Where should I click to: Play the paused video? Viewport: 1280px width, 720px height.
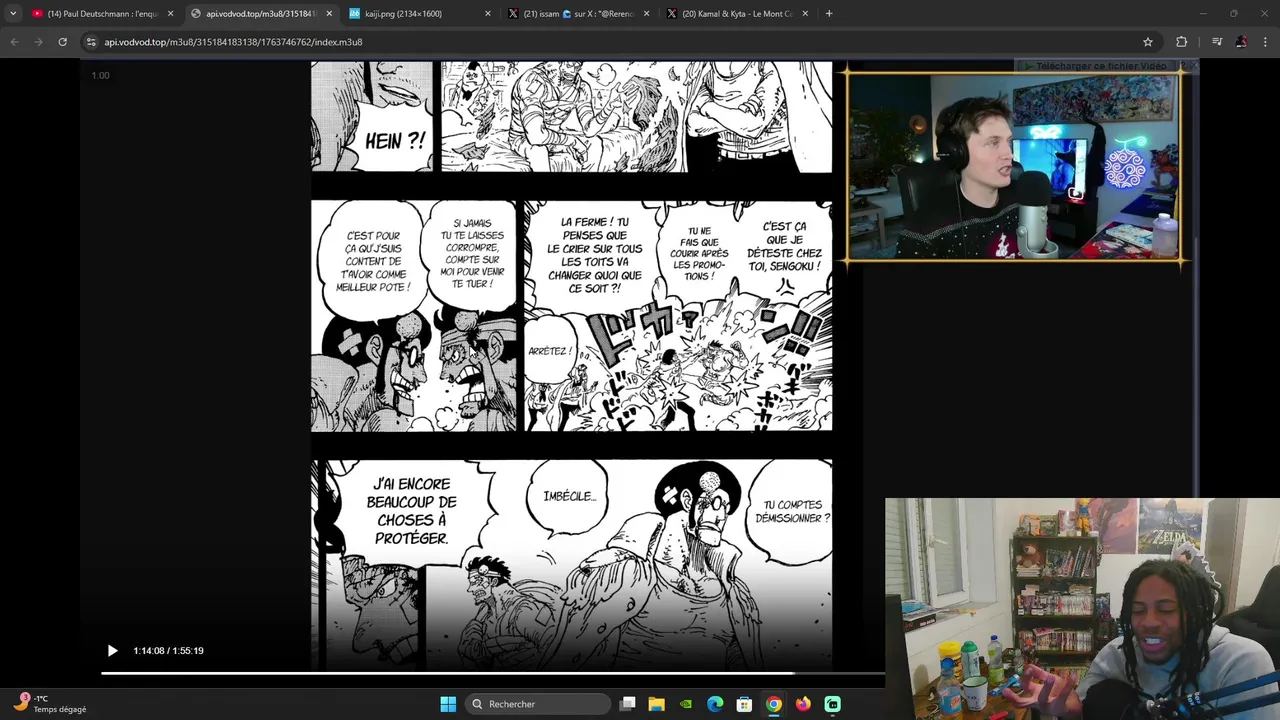(x=112, y=650)
